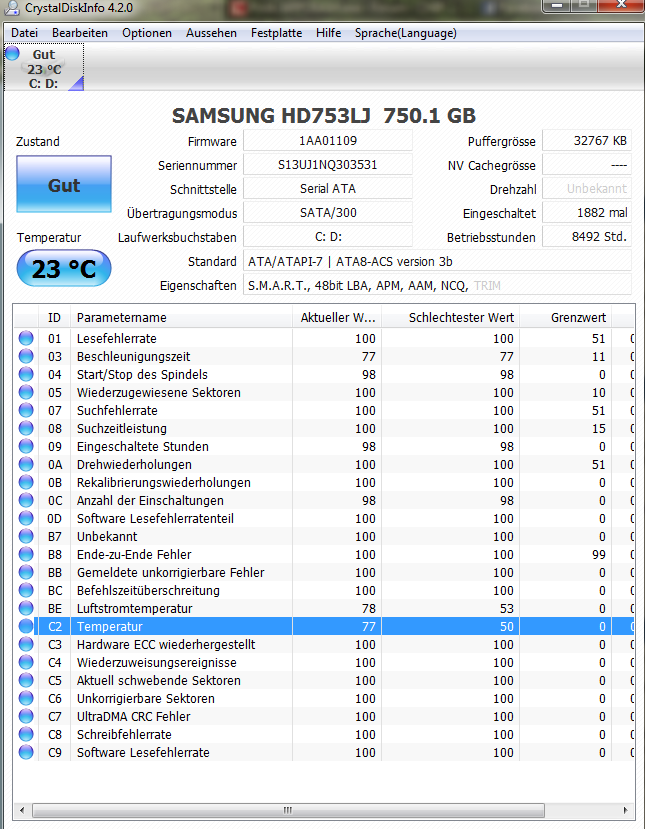The image size is (645, 829).
Task: Click status orb for Lesefehlerrate row
Action: click(x=26, y=338)
